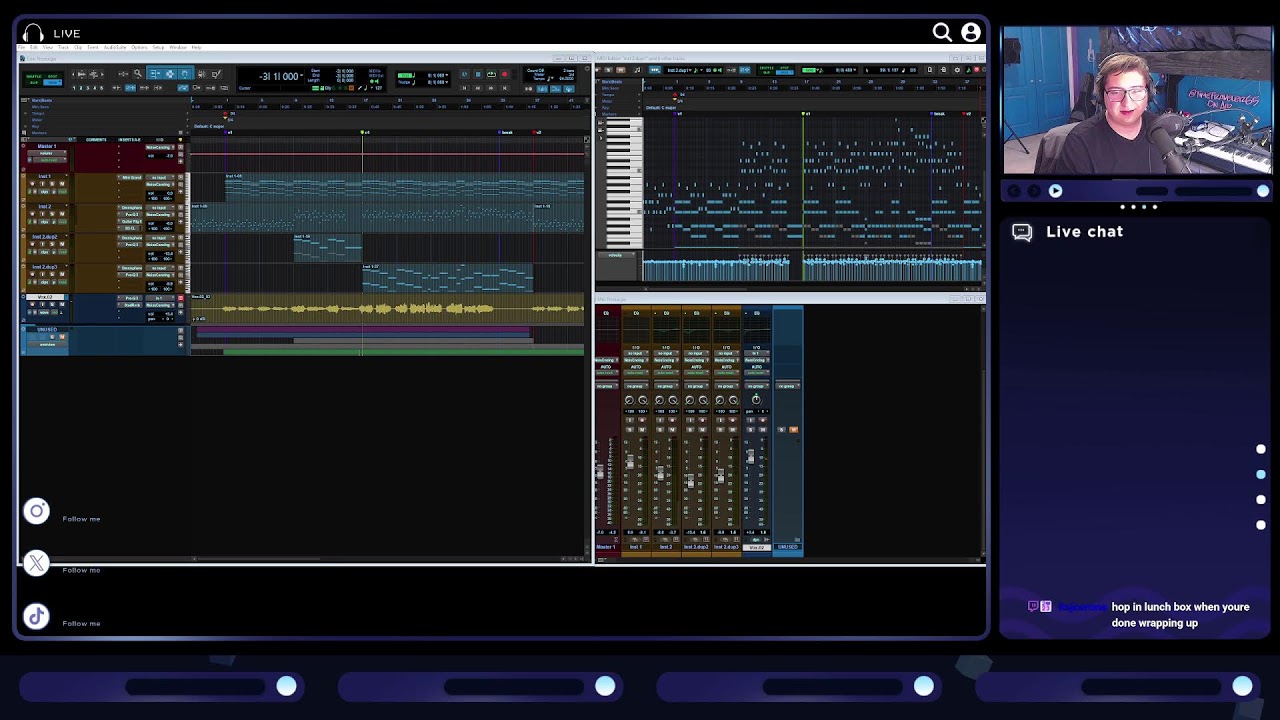This screenshot has width=1280, height=720.
Task: Click the Go to End transport button
Action: [505, 88]
